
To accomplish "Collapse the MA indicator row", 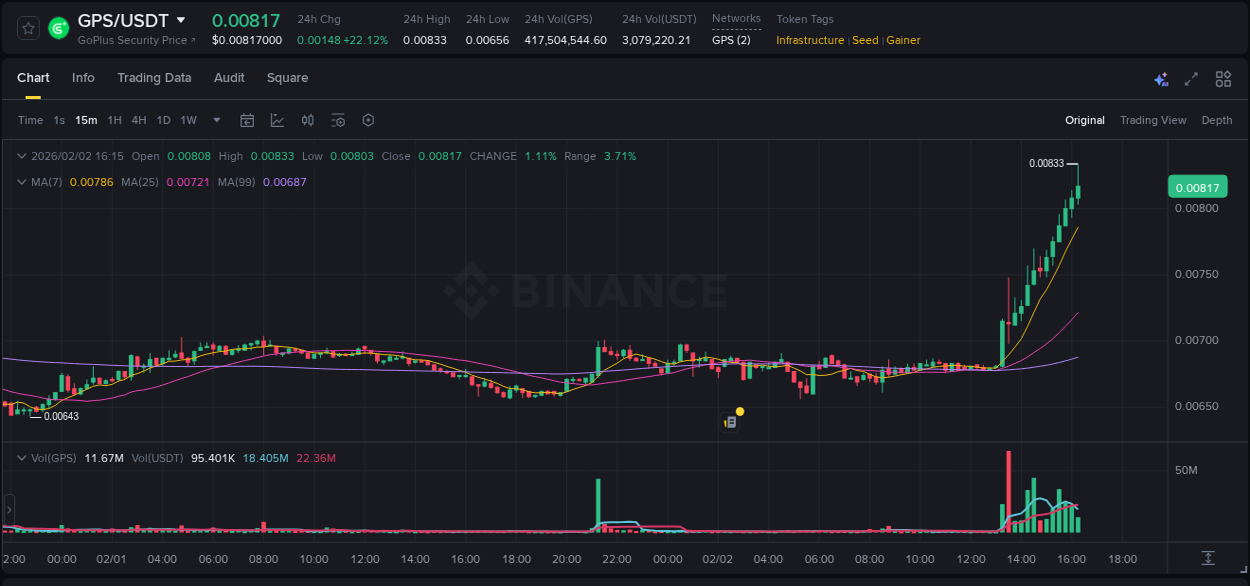I will (x=21, y=182).
